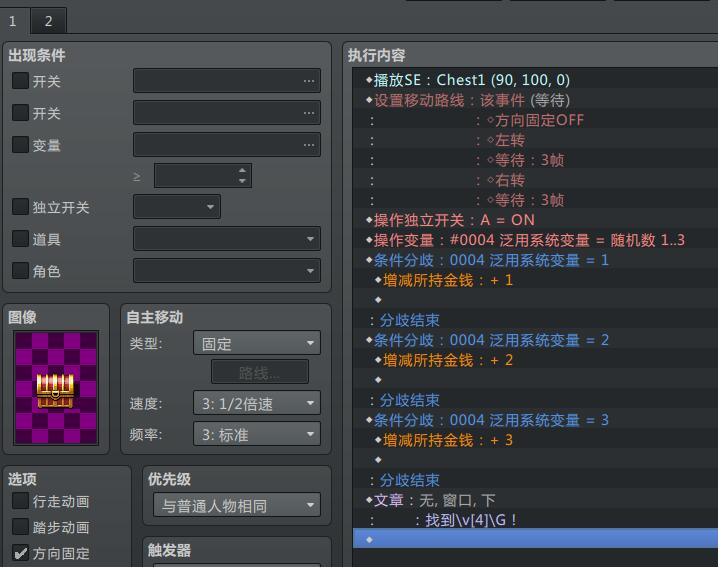Enable the 独立开关 condition checkbox
Image resolution: width=718 pixels, height=567 pixels.
click(20, 207)
